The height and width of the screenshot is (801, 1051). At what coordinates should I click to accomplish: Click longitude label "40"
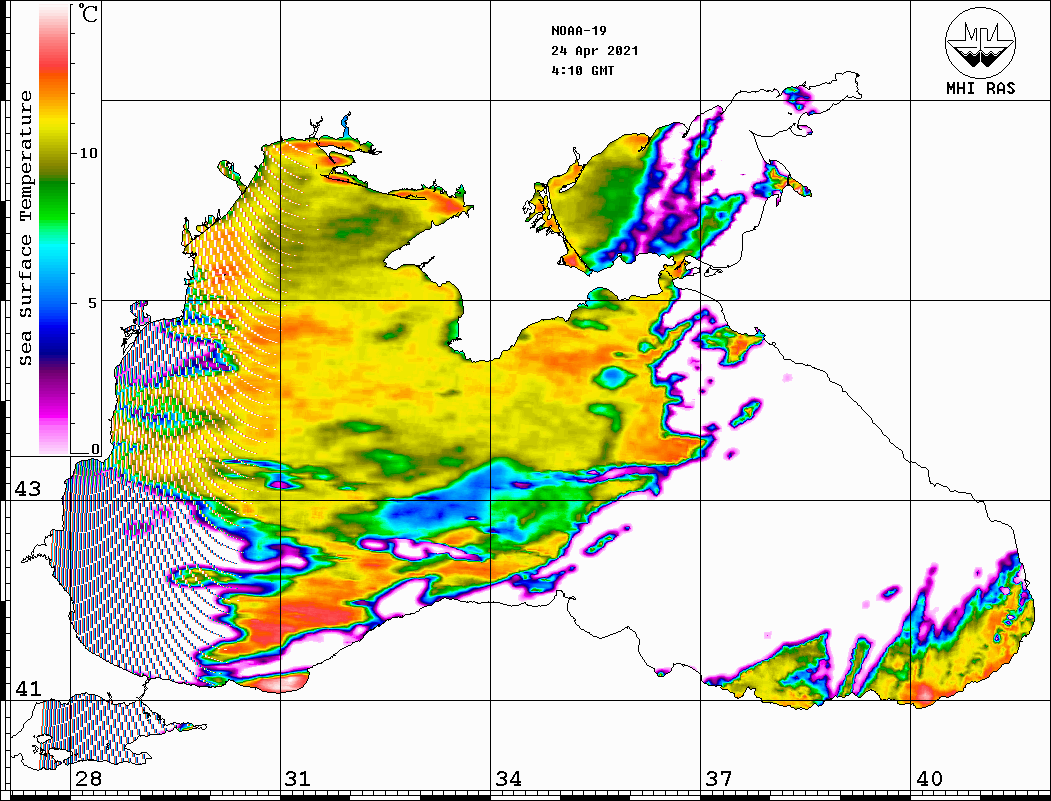[x=929, y=779]
